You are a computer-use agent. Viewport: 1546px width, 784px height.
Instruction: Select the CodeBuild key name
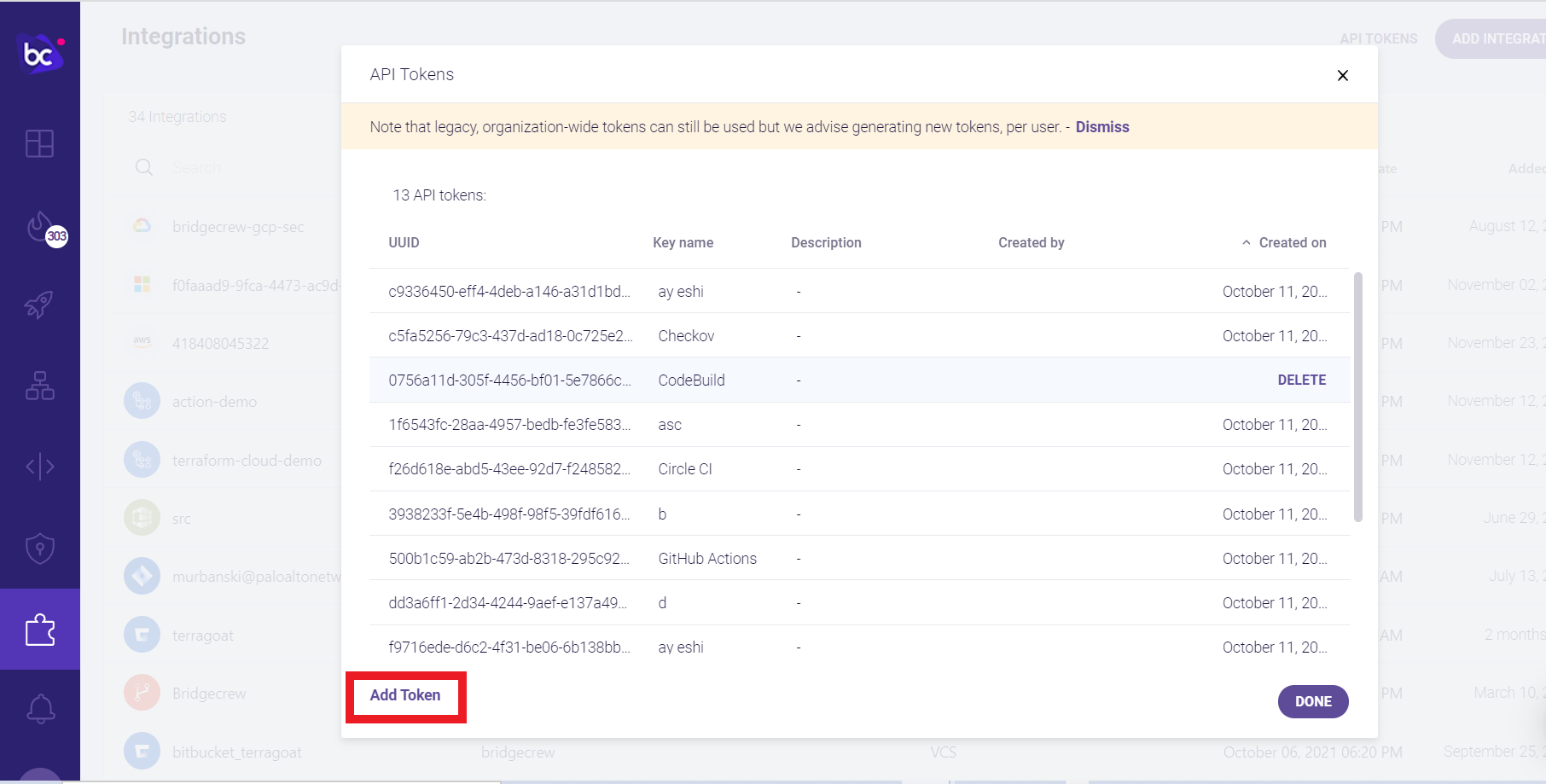pos(691,380)
